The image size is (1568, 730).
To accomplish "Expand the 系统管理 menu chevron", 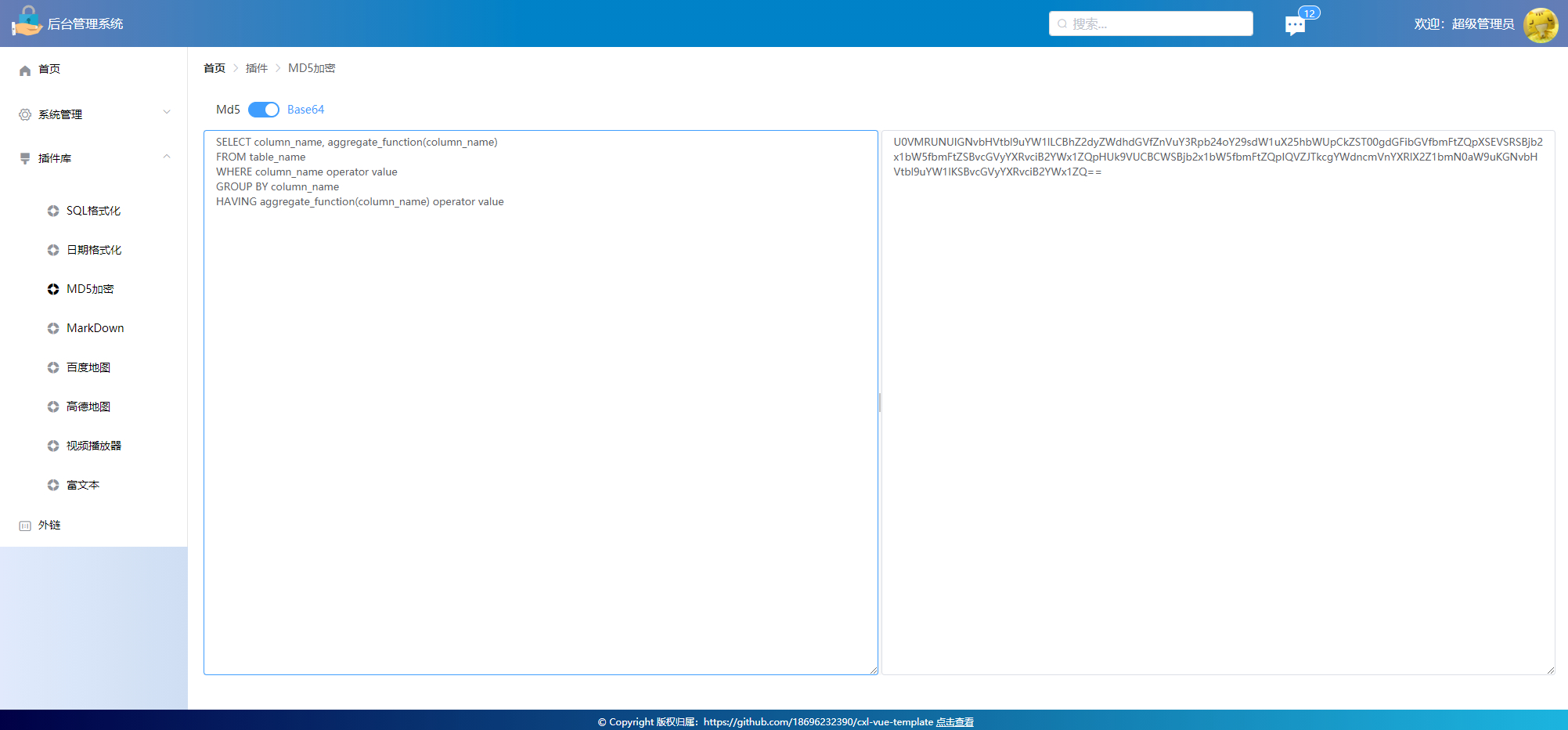I will point(167,112).
